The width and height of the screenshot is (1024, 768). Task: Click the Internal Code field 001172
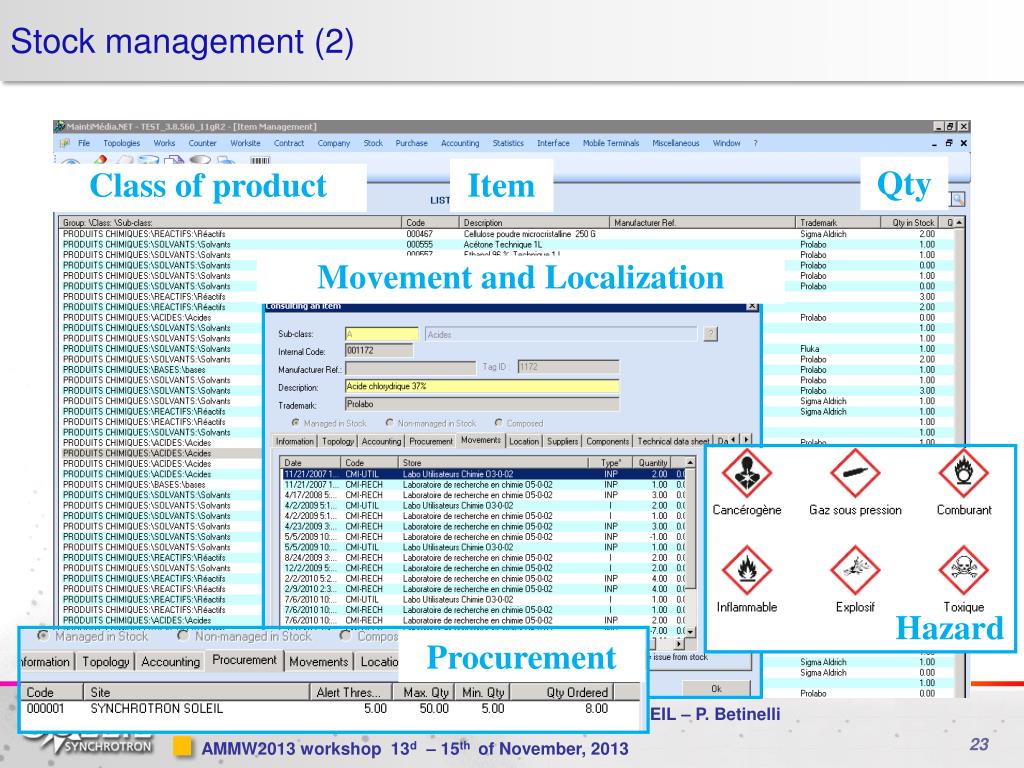(x=379, y=351)
